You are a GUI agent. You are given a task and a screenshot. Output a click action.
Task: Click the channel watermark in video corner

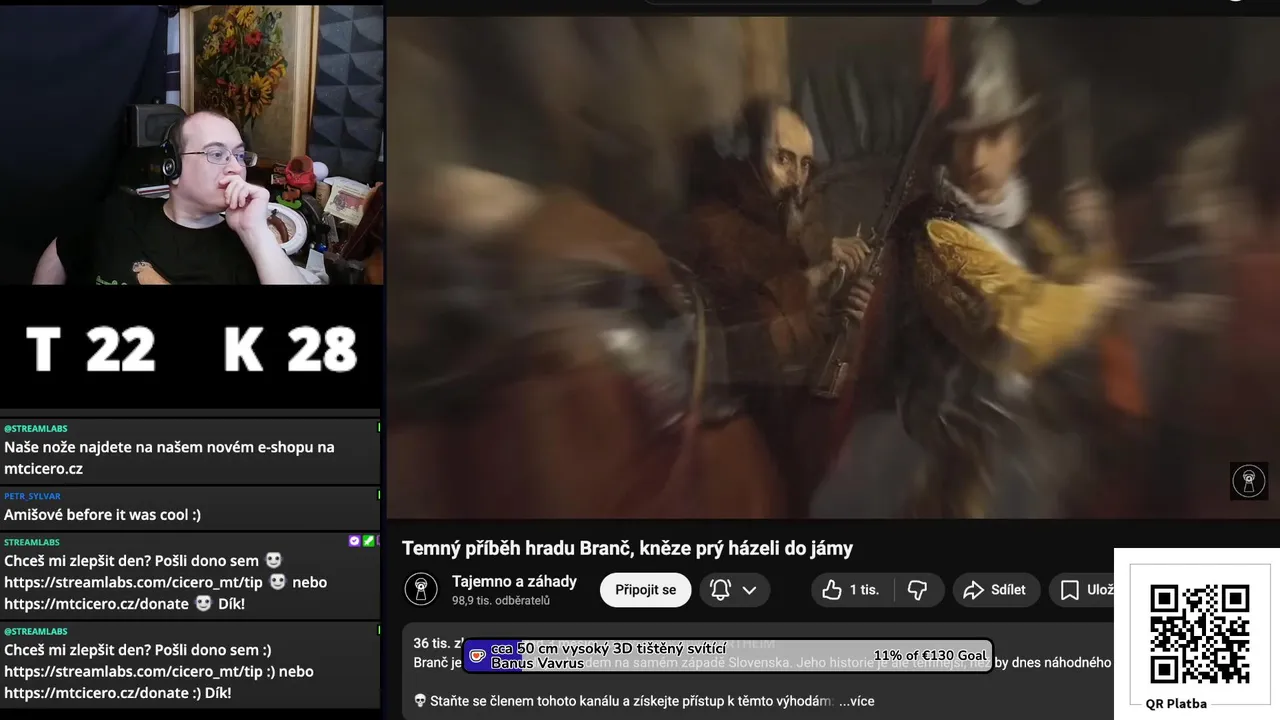(1248, 481)
